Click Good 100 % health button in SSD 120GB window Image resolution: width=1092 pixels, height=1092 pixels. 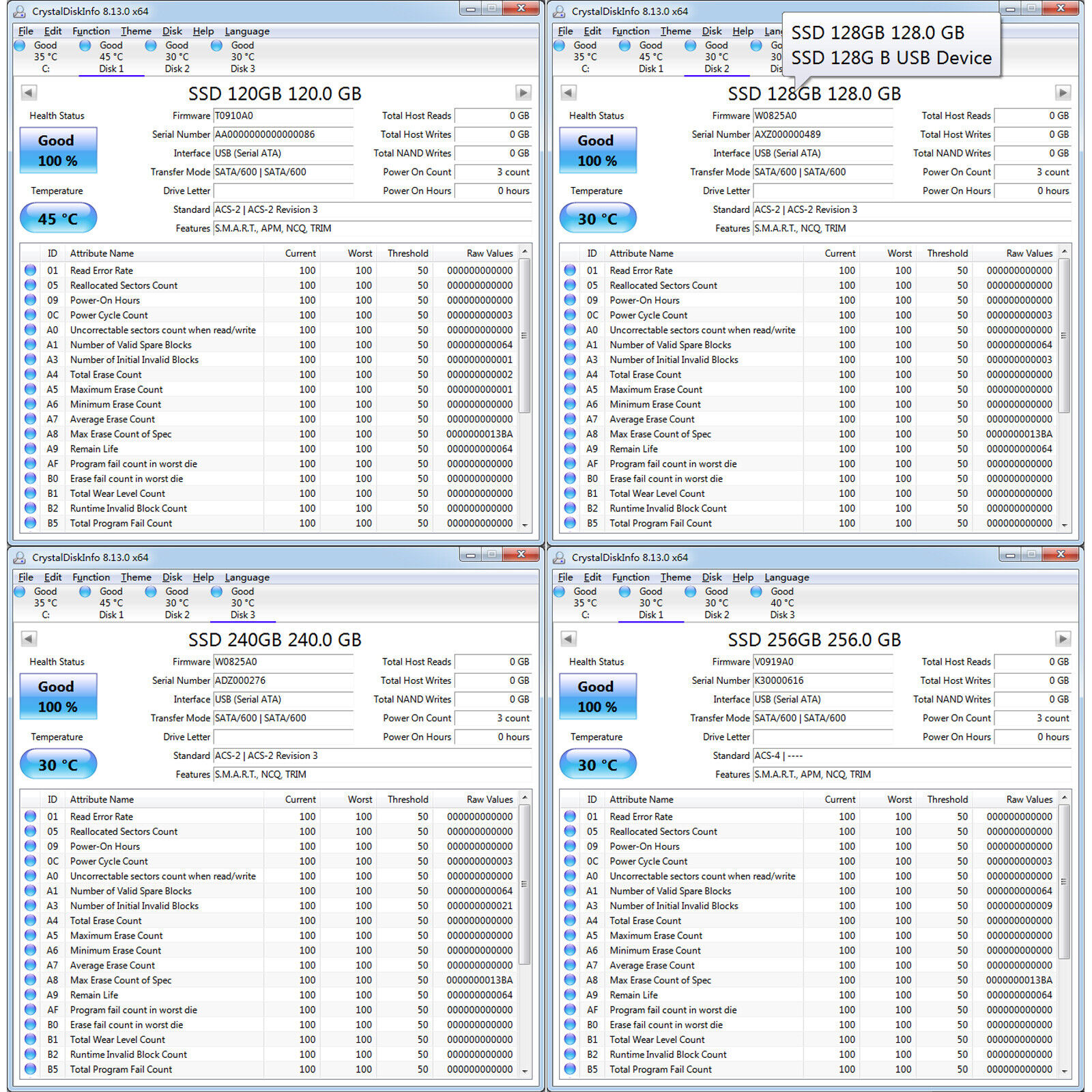(x=58, y=150)
